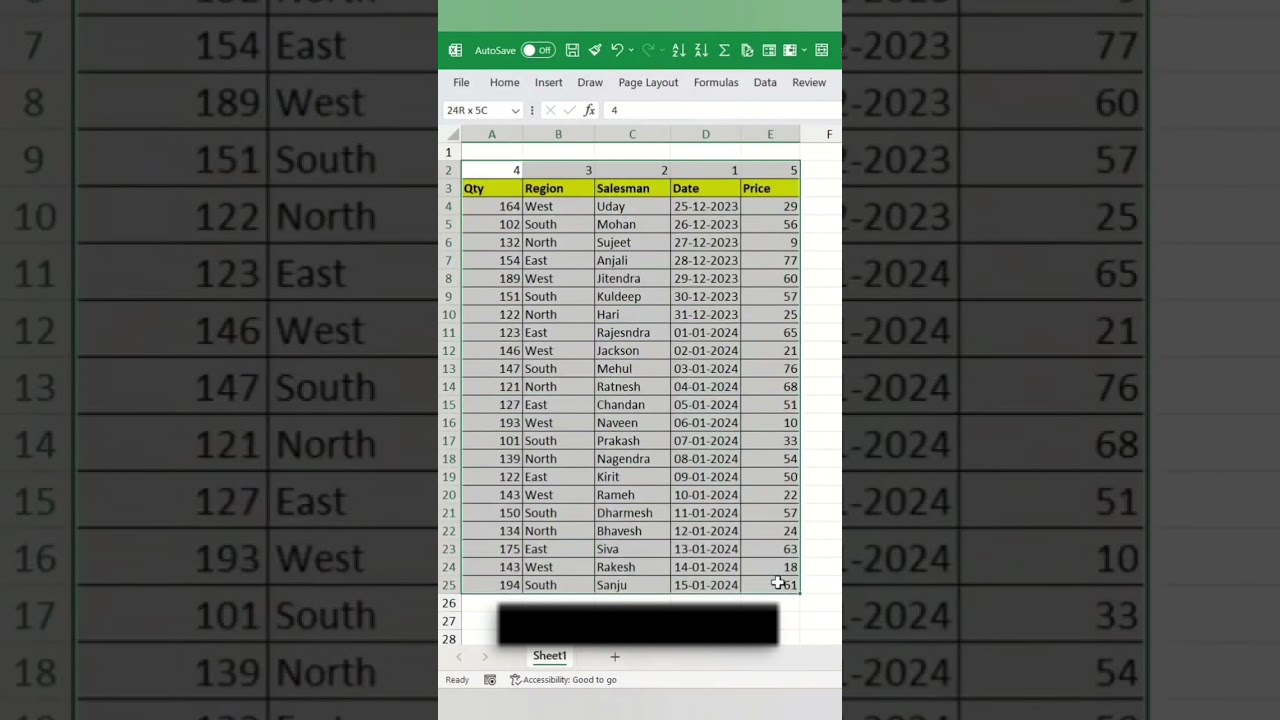Click the Ready status text
1280x720 pixels.
point(457,680)
